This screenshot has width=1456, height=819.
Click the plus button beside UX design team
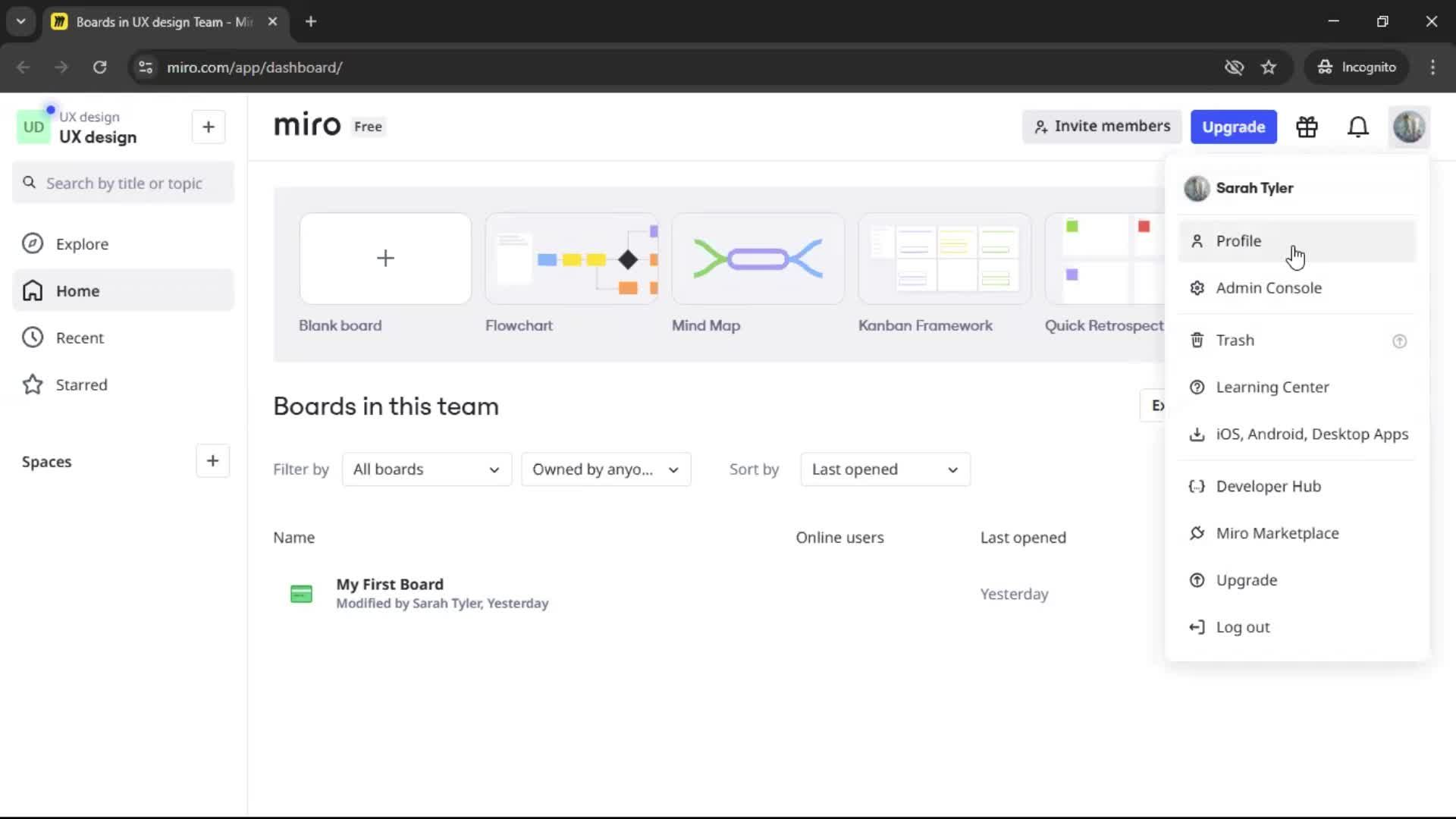point(209,127)
